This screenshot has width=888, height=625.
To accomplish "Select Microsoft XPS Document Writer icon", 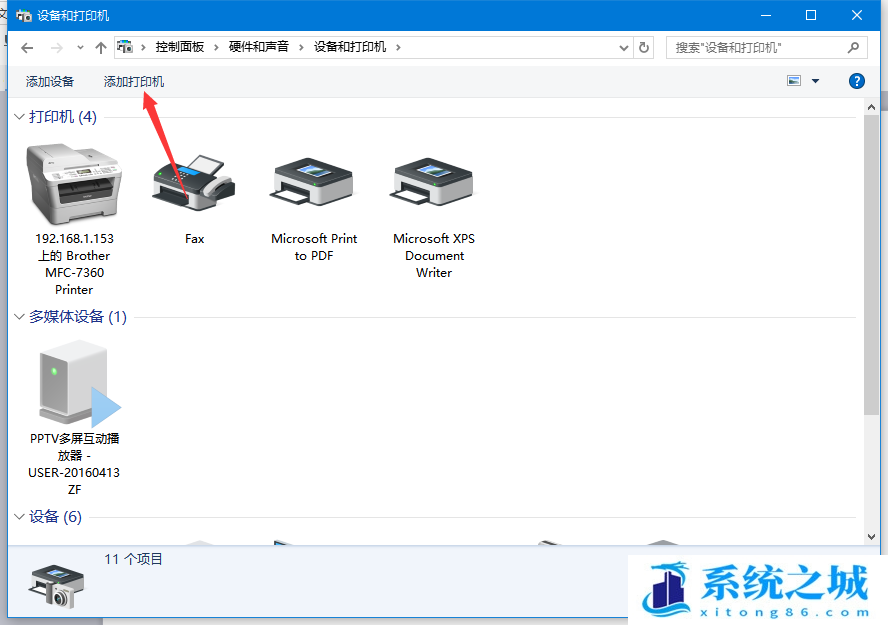I will coord(434,182).
